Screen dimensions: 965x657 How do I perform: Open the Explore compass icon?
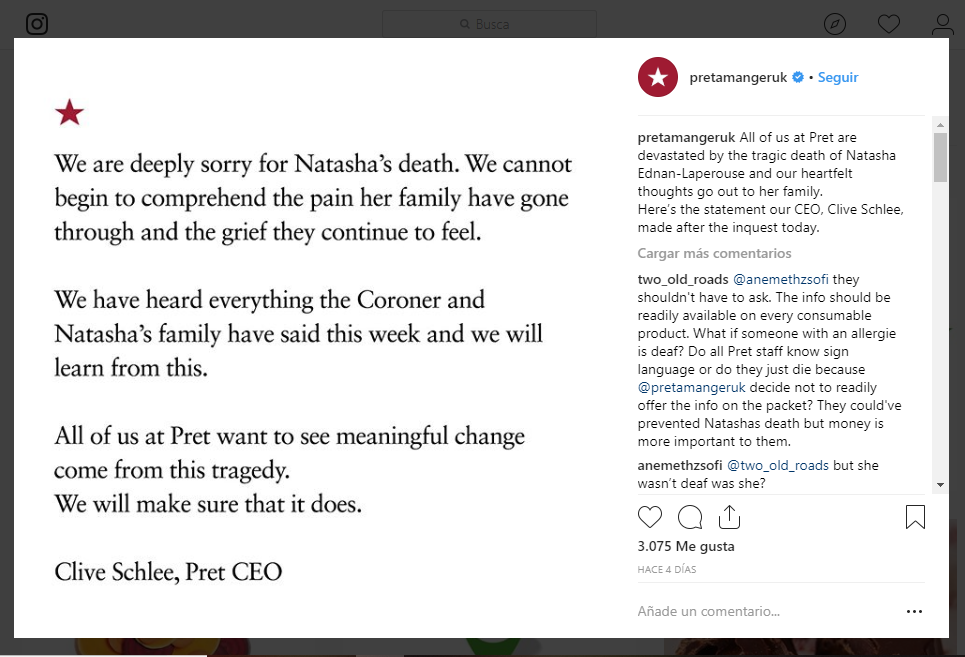835,24
